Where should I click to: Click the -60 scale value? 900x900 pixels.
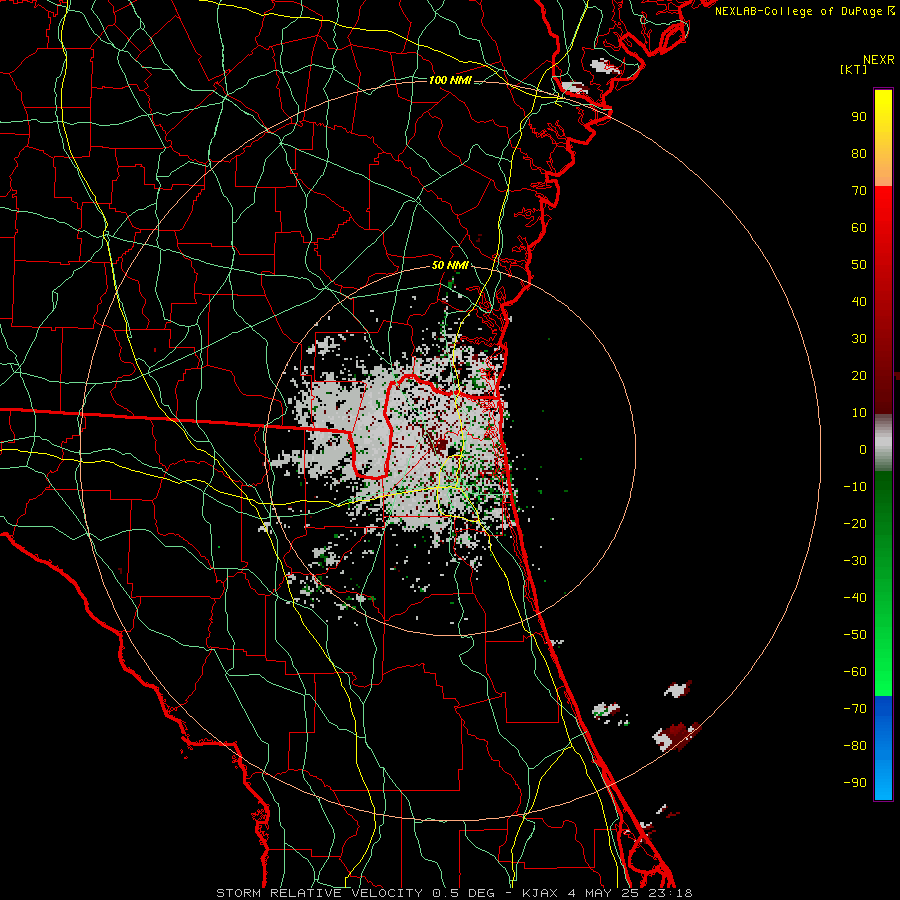855,672
